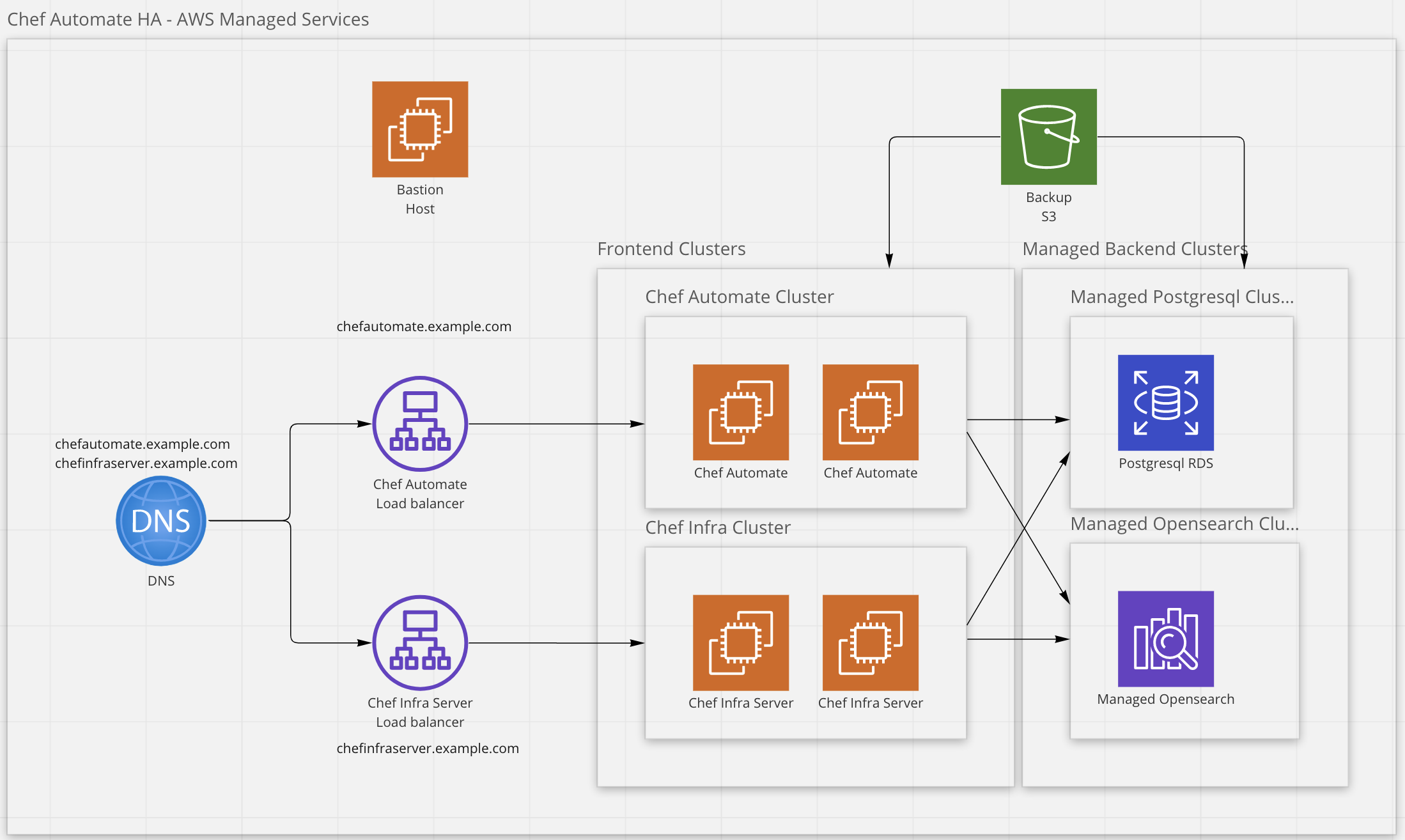The width and height of the screenshot is (1405, 840).
Task: Click the Postgresql RDS icon
Action: 1166,403
